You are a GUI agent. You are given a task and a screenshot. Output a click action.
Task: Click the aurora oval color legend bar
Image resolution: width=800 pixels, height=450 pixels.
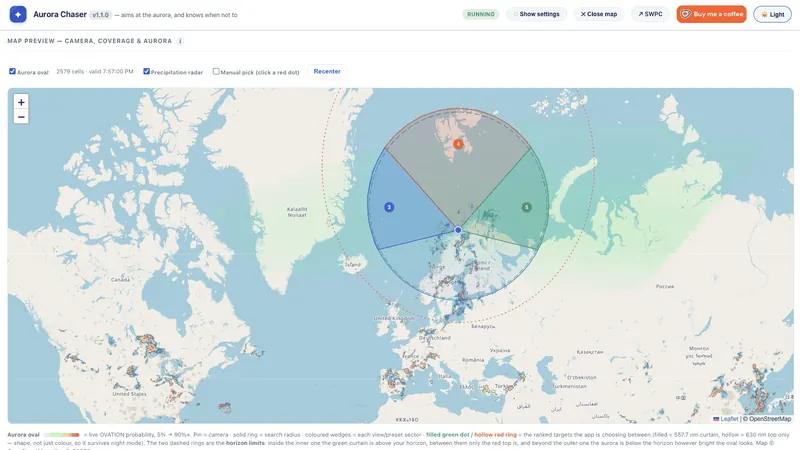point(62,435)
